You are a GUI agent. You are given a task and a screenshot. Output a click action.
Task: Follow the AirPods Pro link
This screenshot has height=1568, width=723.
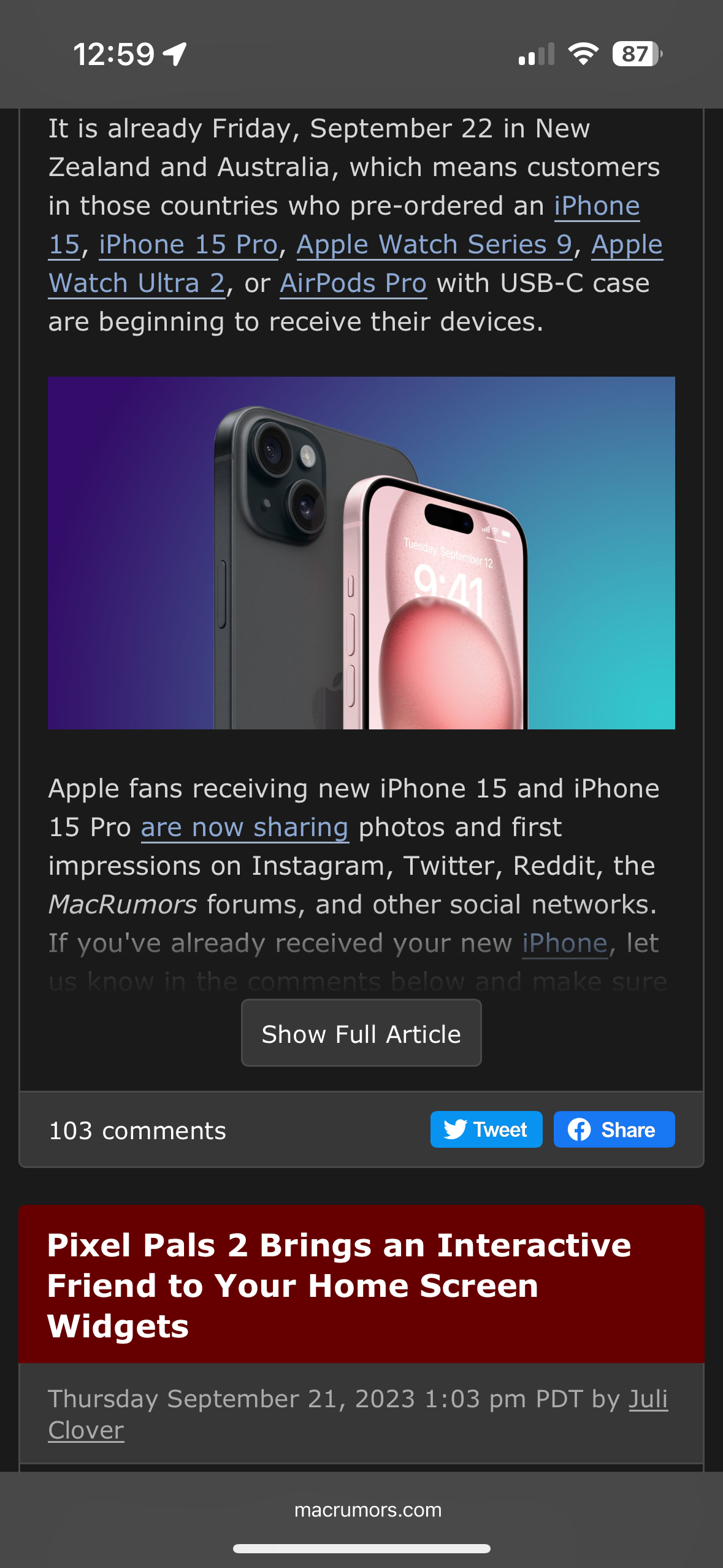353,283
